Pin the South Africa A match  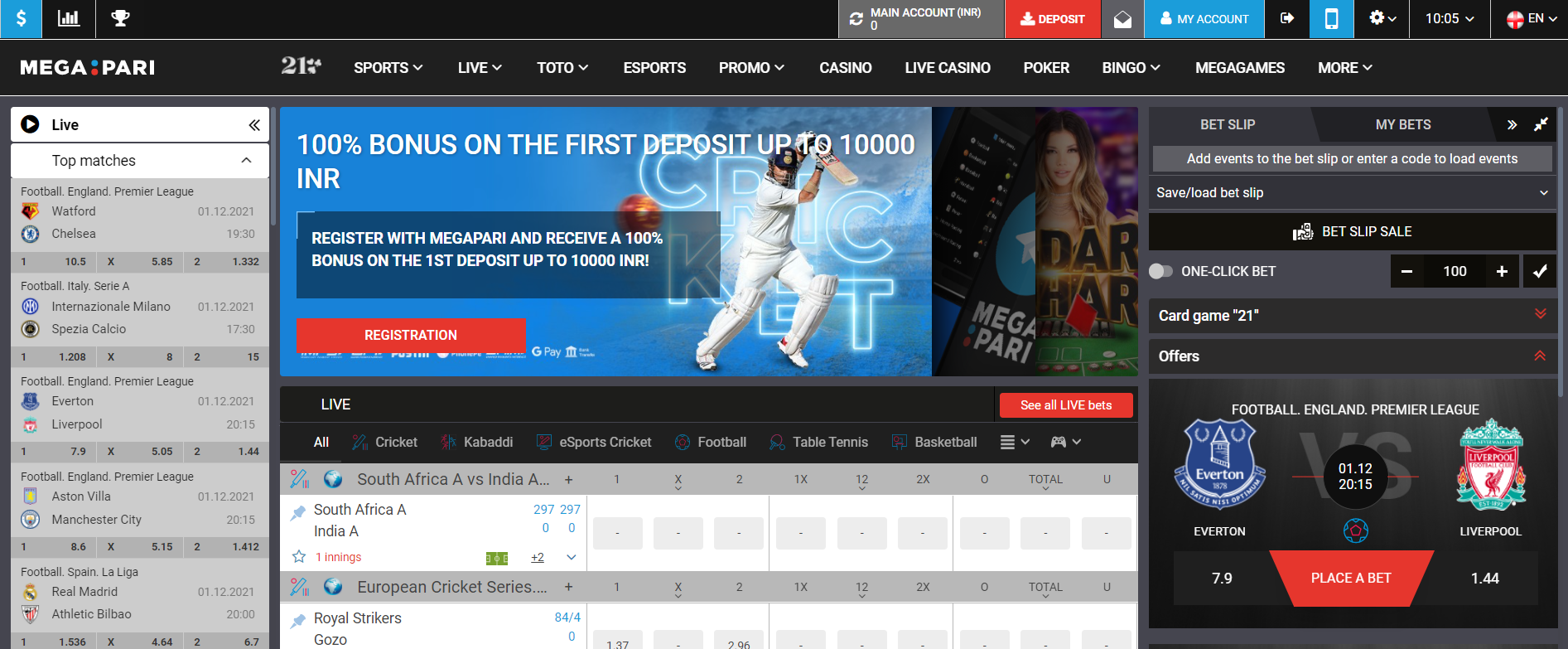pyautogui.click(x=298, y=513)
